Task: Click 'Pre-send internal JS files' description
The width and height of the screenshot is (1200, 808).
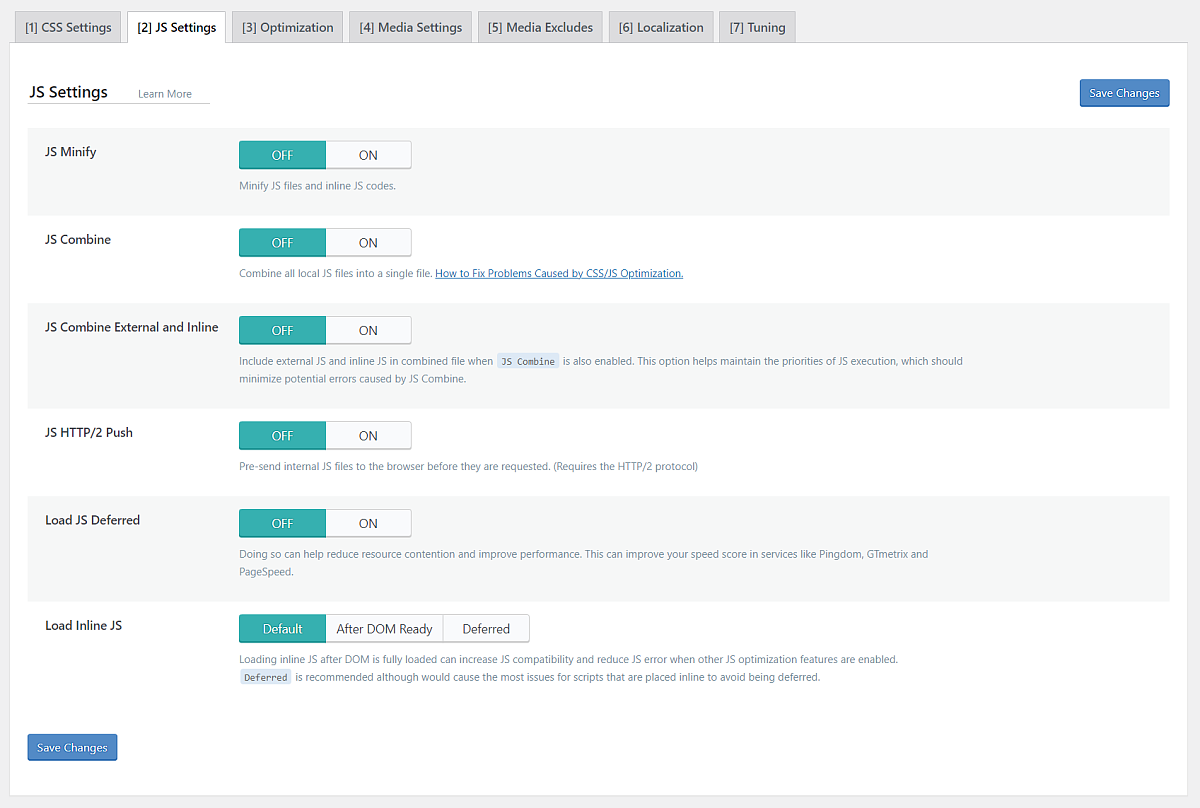Action: pos(468,466)
